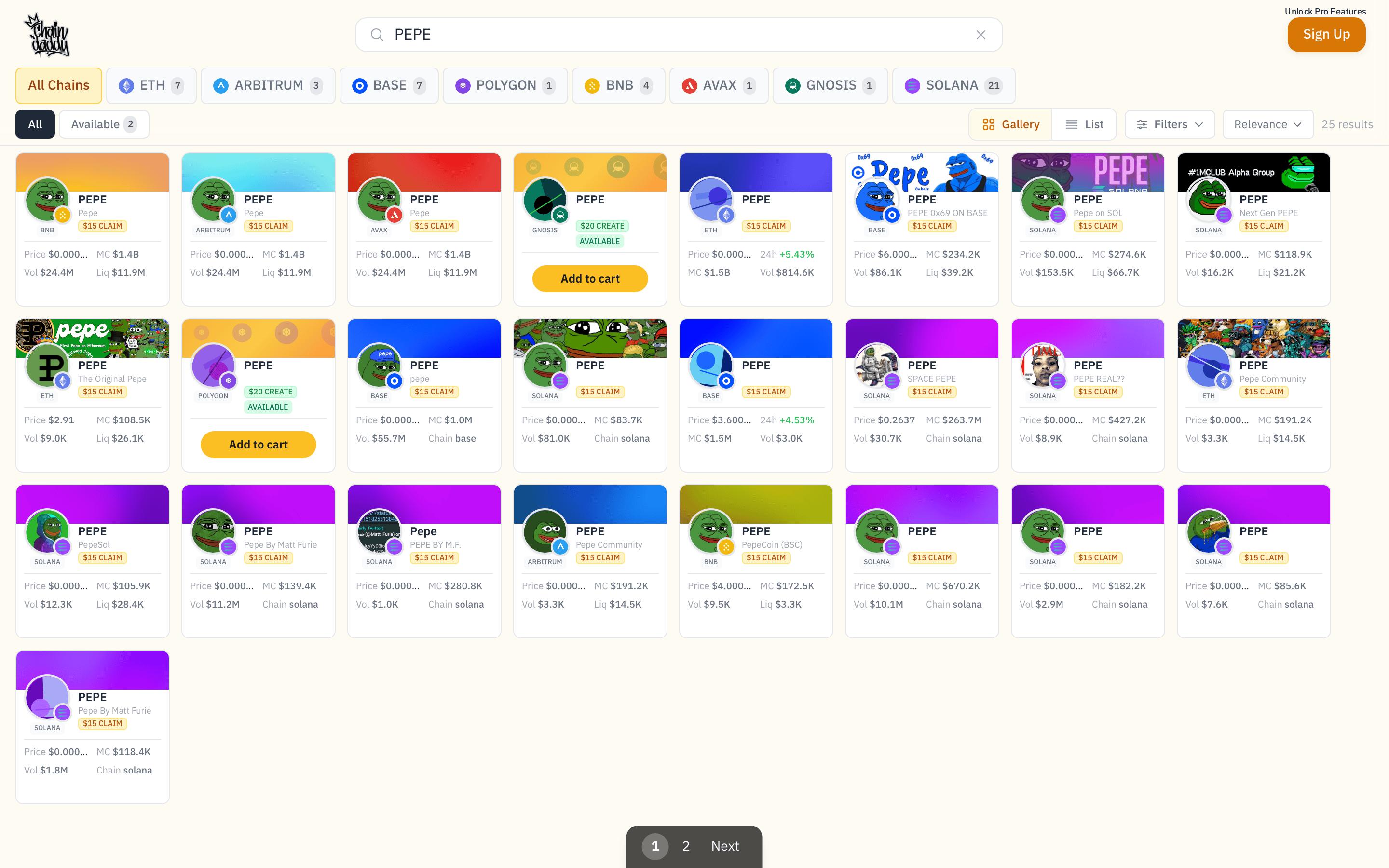The width and height of the screenshot is (1389, 868).
Task: Click PEPE 0x69 ON BASE avatar
Action: [876, 200]
